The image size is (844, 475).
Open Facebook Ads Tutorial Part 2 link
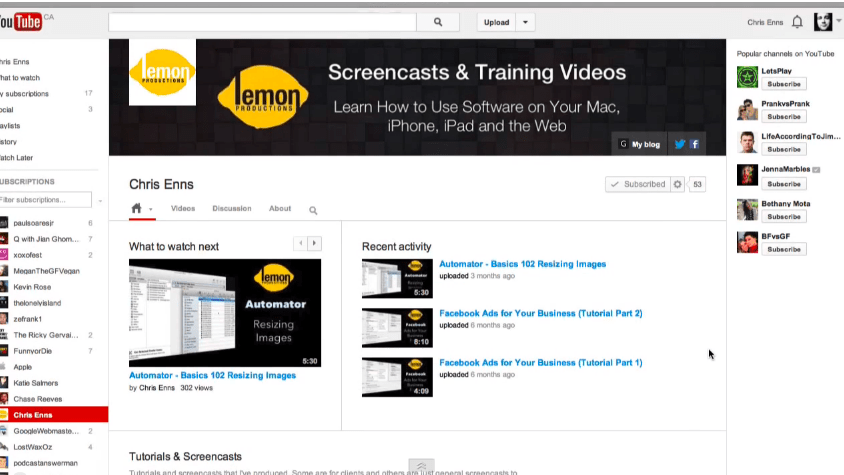(540, 313)
